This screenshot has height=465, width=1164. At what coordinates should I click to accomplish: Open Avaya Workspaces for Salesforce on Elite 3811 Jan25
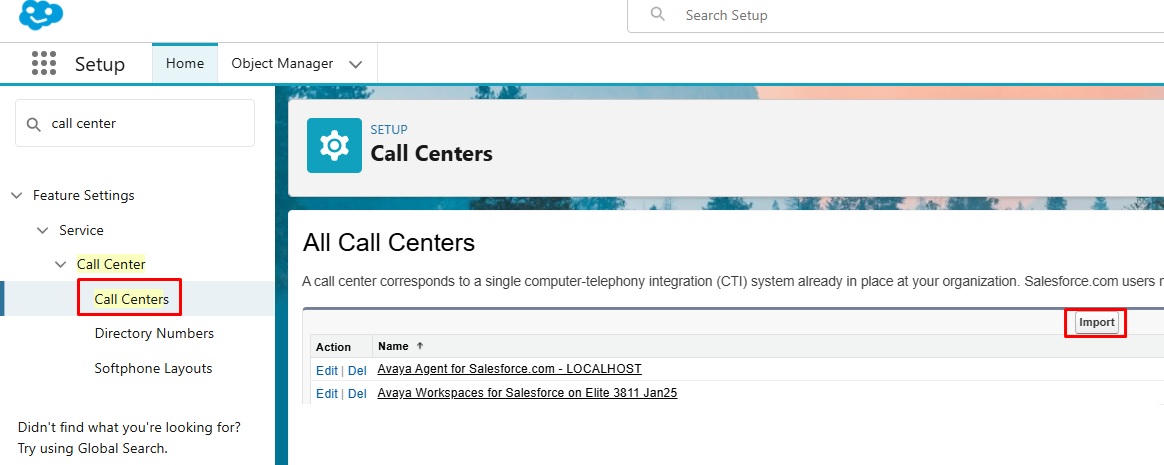pos(527,393)
